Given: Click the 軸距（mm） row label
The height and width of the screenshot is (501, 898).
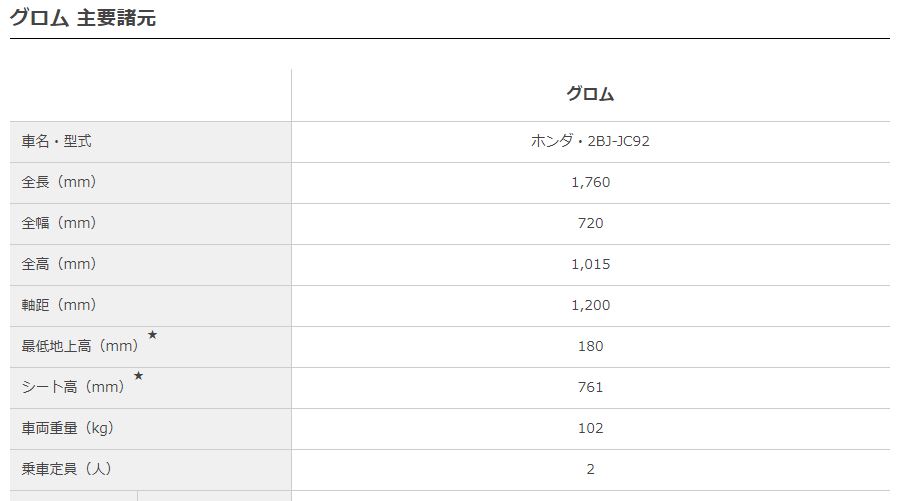Looking at the screenshot, I should [x=59, y=305].
